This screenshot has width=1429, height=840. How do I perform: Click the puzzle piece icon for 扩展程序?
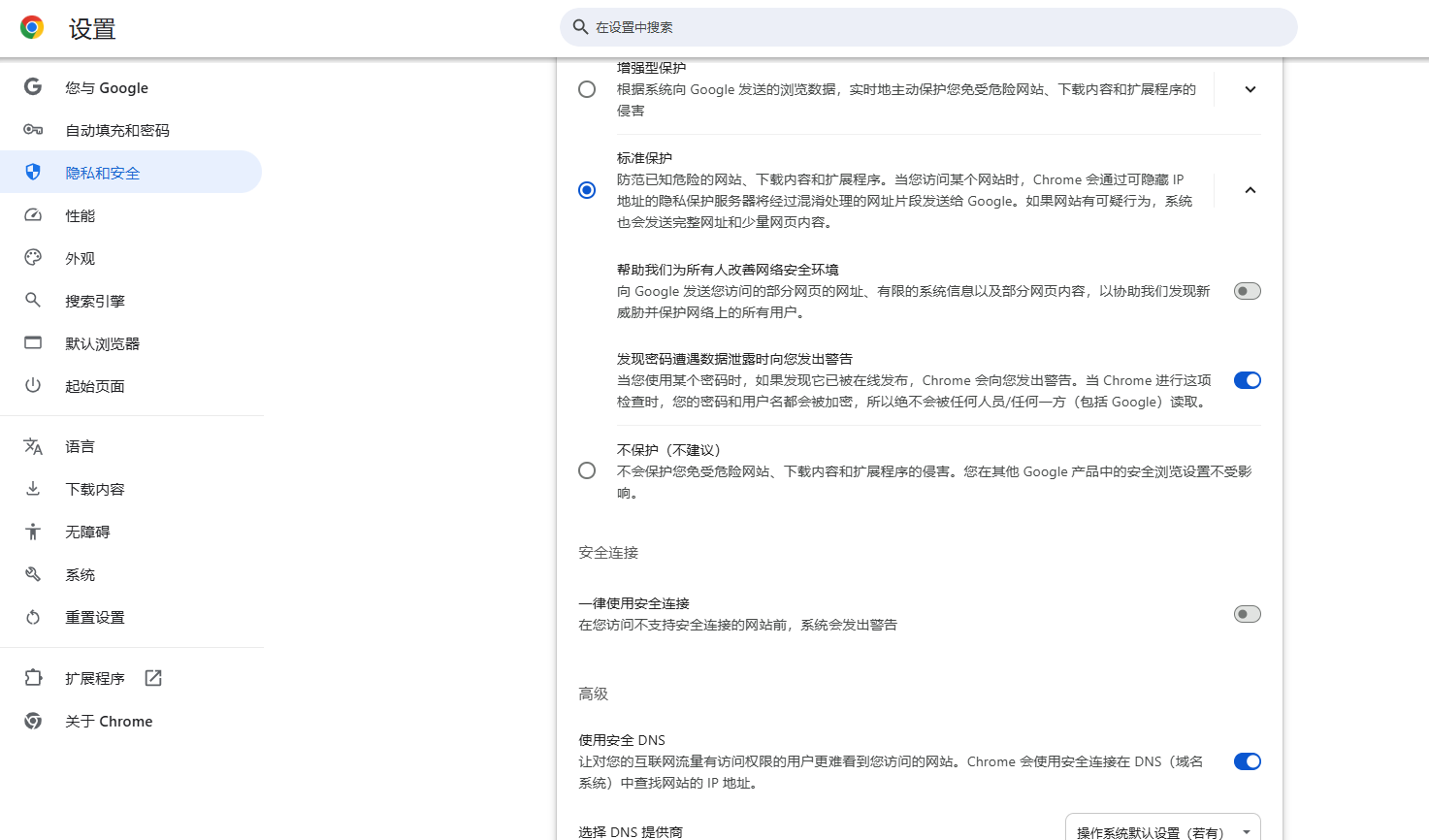pyautogui.click(x=33, y=678)
